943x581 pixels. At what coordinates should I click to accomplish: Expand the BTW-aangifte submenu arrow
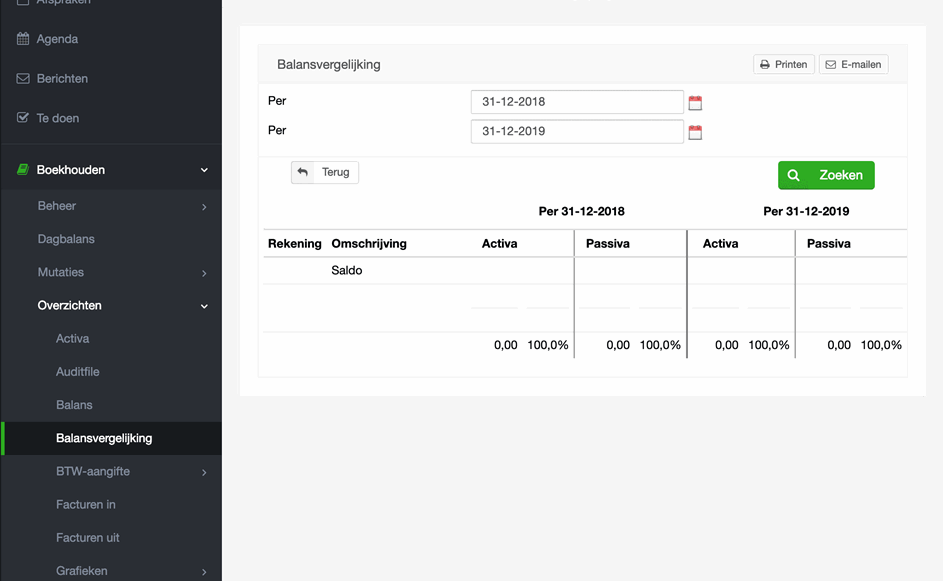(204, 472)
